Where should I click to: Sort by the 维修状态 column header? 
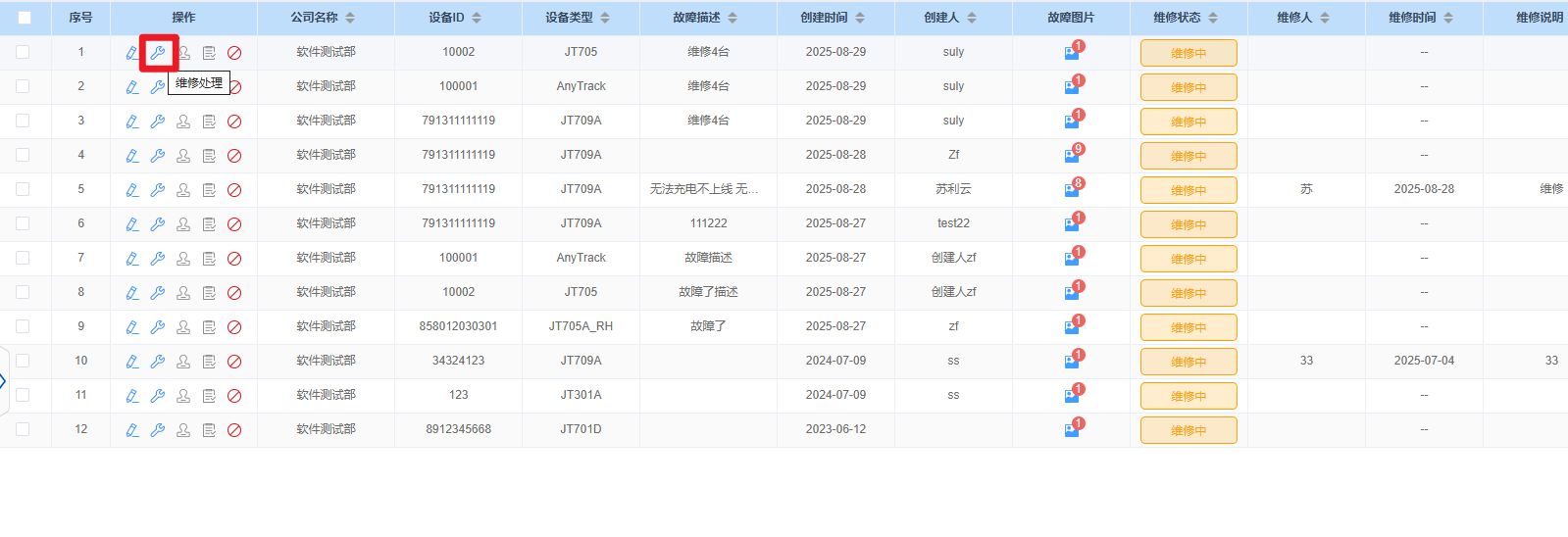click(x=1213, y=18)
